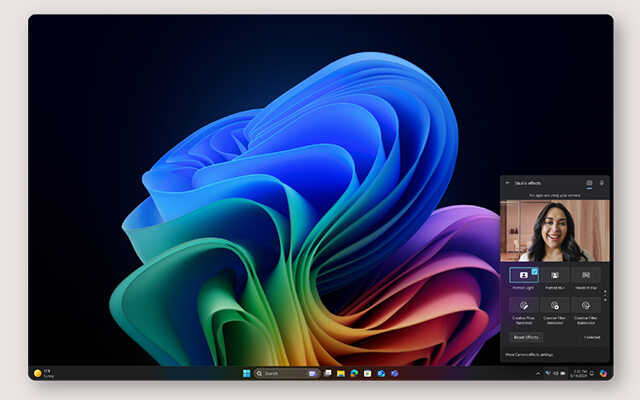Open File Explorer from the taskbar
The image size is (640, 400).
pos(341,373)
